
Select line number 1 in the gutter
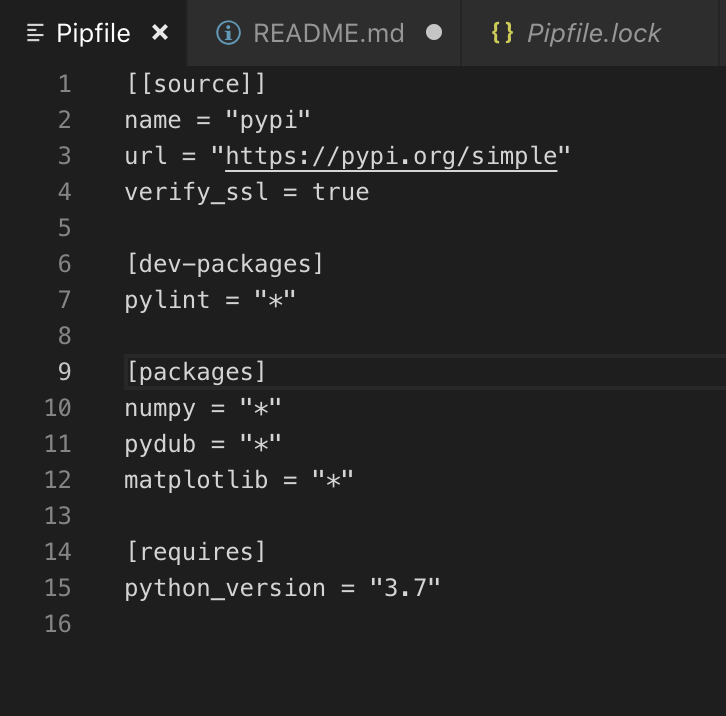65,84
